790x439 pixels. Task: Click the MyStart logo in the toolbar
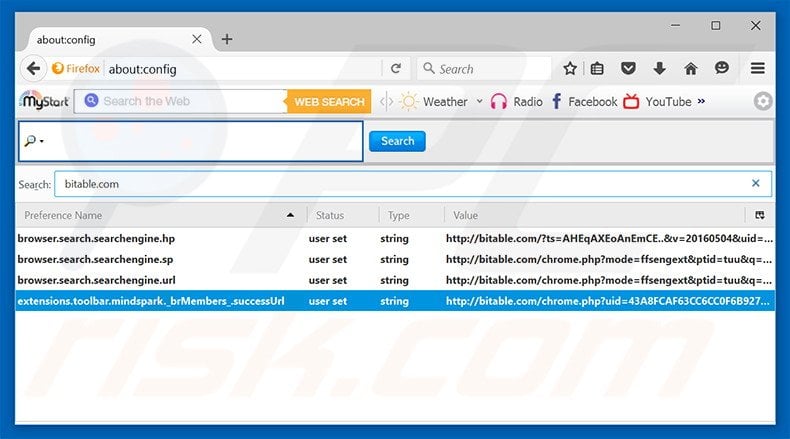(x=44, y=101)
